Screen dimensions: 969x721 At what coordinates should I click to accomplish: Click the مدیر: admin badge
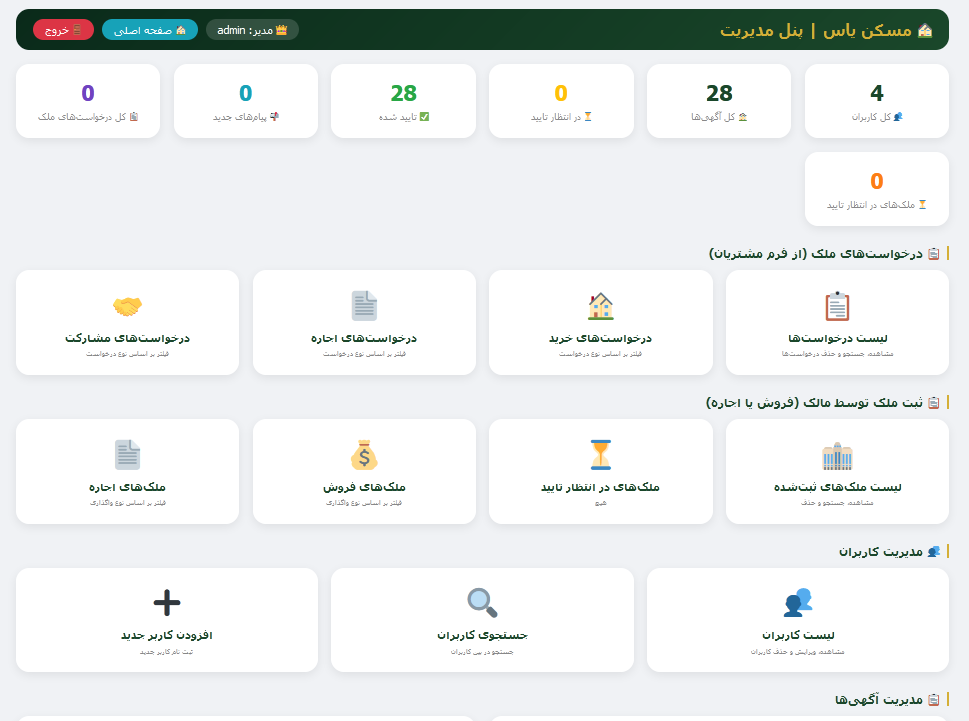pyautogui.click(x=252, y=30)
